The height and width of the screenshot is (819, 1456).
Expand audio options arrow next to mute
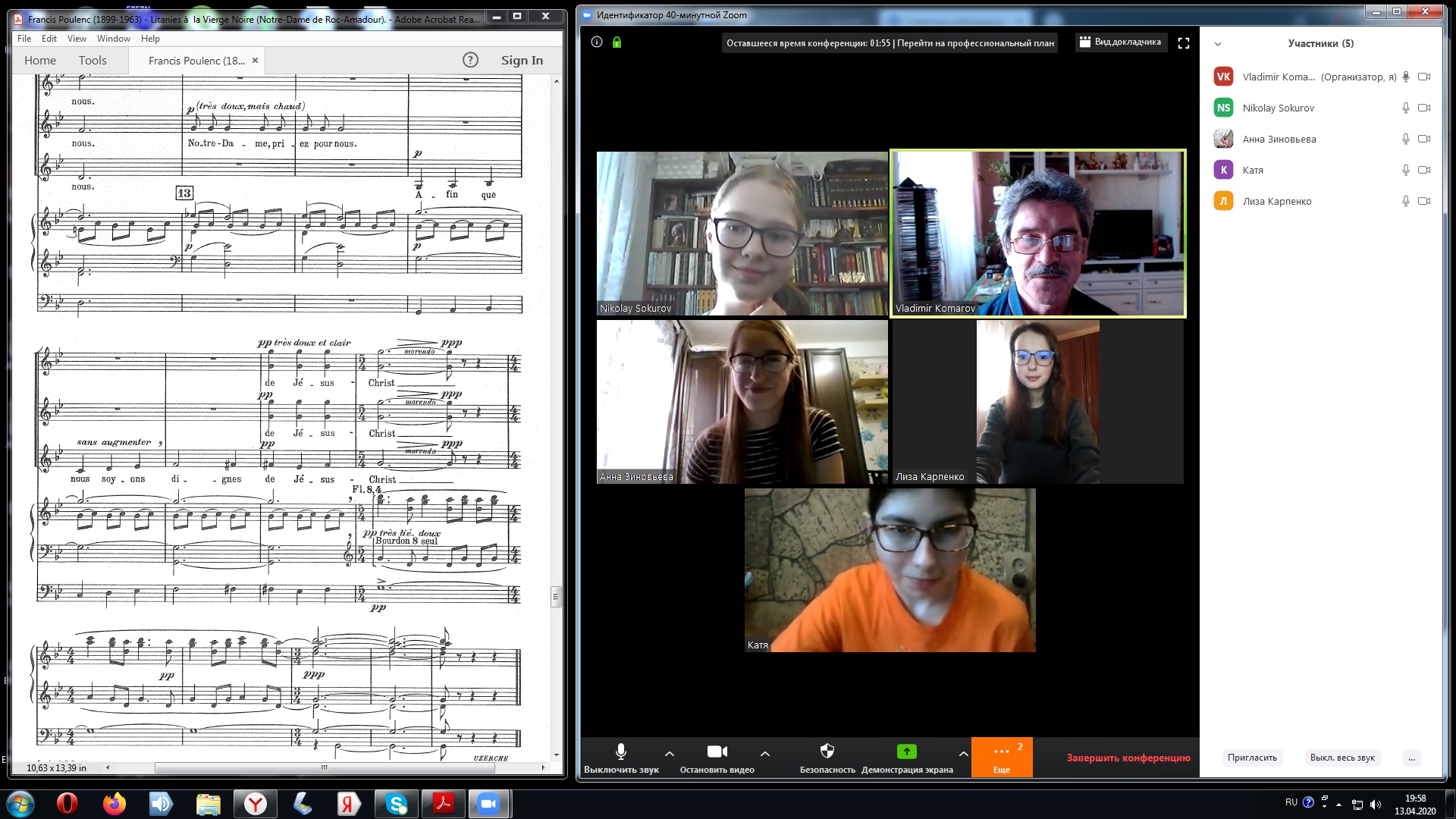669,754
